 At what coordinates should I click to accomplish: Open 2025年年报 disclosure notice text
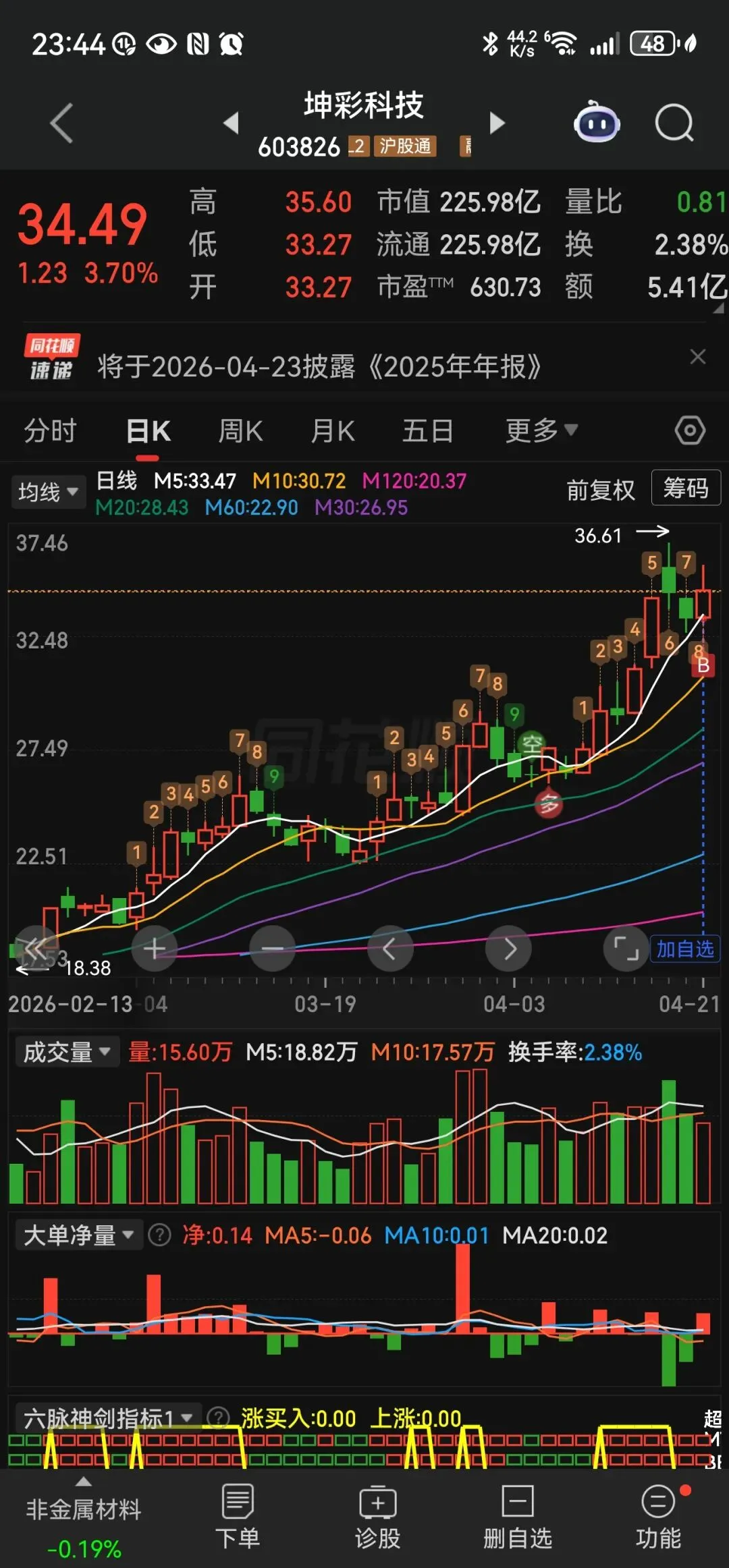tap(319, 367)
